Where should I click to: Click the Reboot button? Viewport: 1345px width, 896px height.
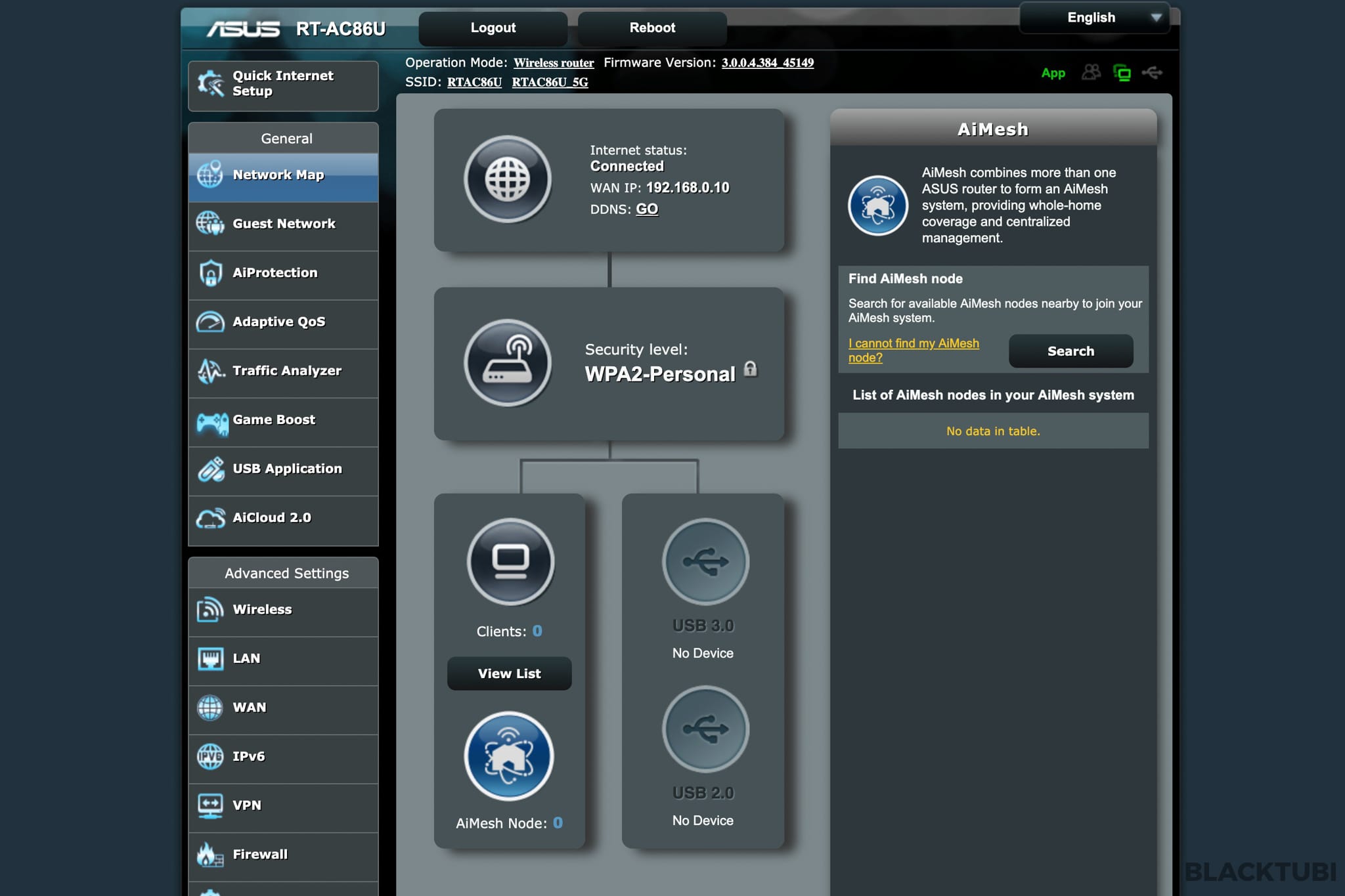point(651,28)
